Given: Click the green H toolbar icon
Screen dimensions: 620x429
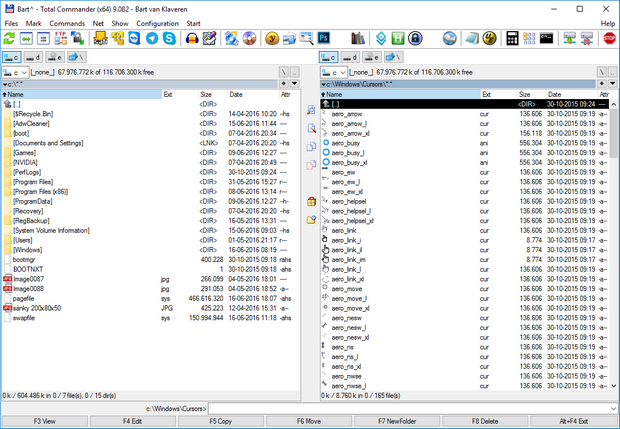Looking at the screenshot, I should pos(398,38).
